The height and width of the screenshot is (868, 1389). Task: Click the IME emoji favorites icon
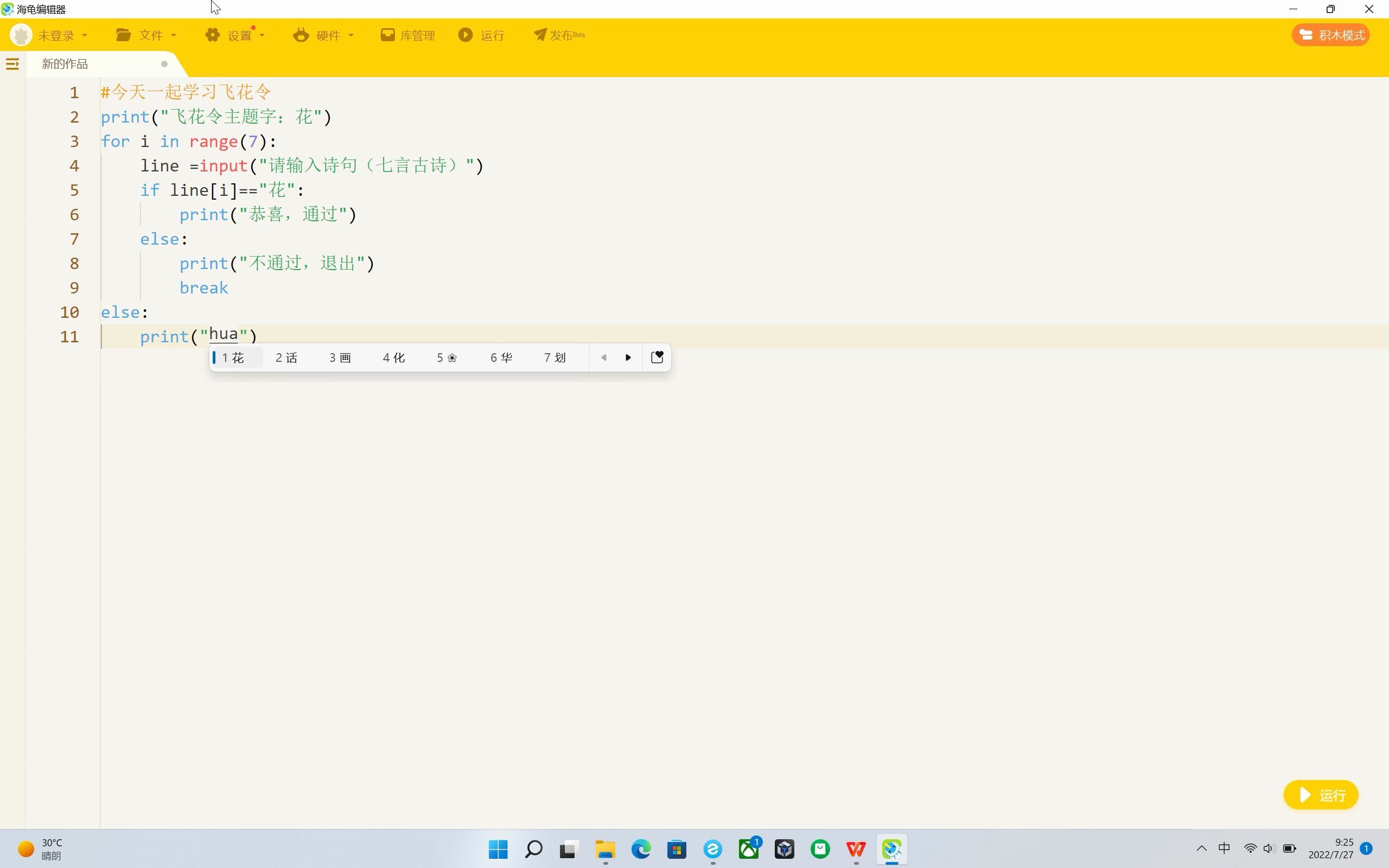(x=657, y=357)
